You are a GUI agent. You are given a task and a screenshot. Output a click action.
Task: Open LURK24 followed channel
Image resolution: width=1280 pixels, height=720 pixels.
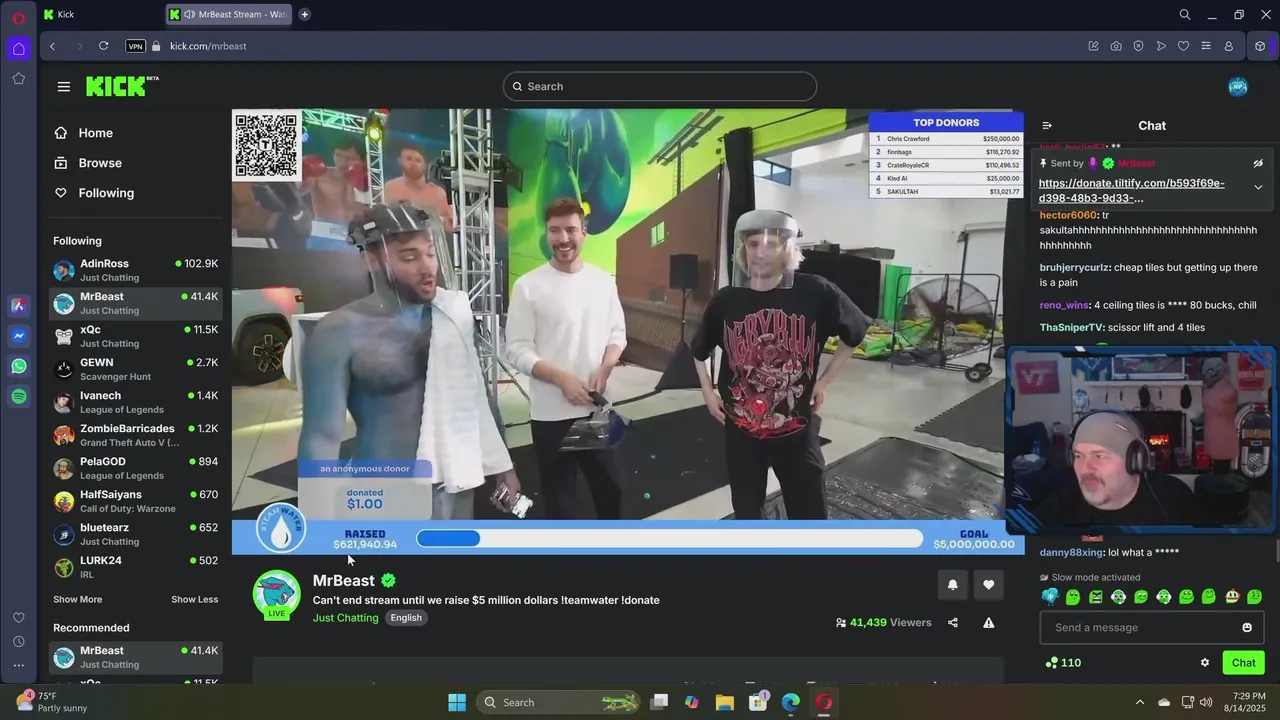pos(136,568)
